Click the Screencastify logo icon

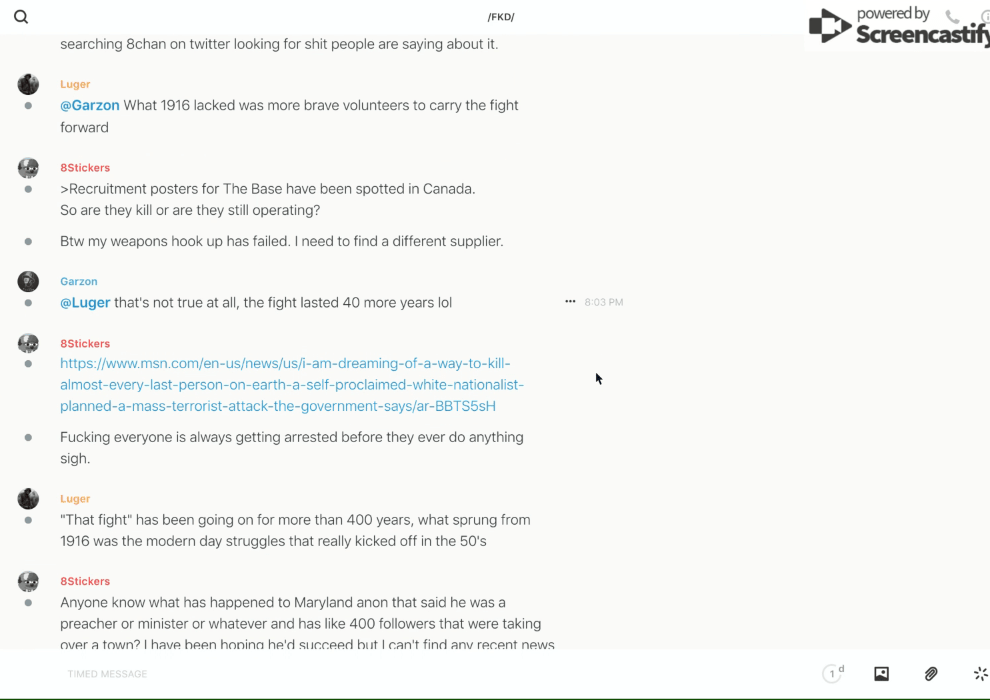pyautogui.click(x=829, y=26)
